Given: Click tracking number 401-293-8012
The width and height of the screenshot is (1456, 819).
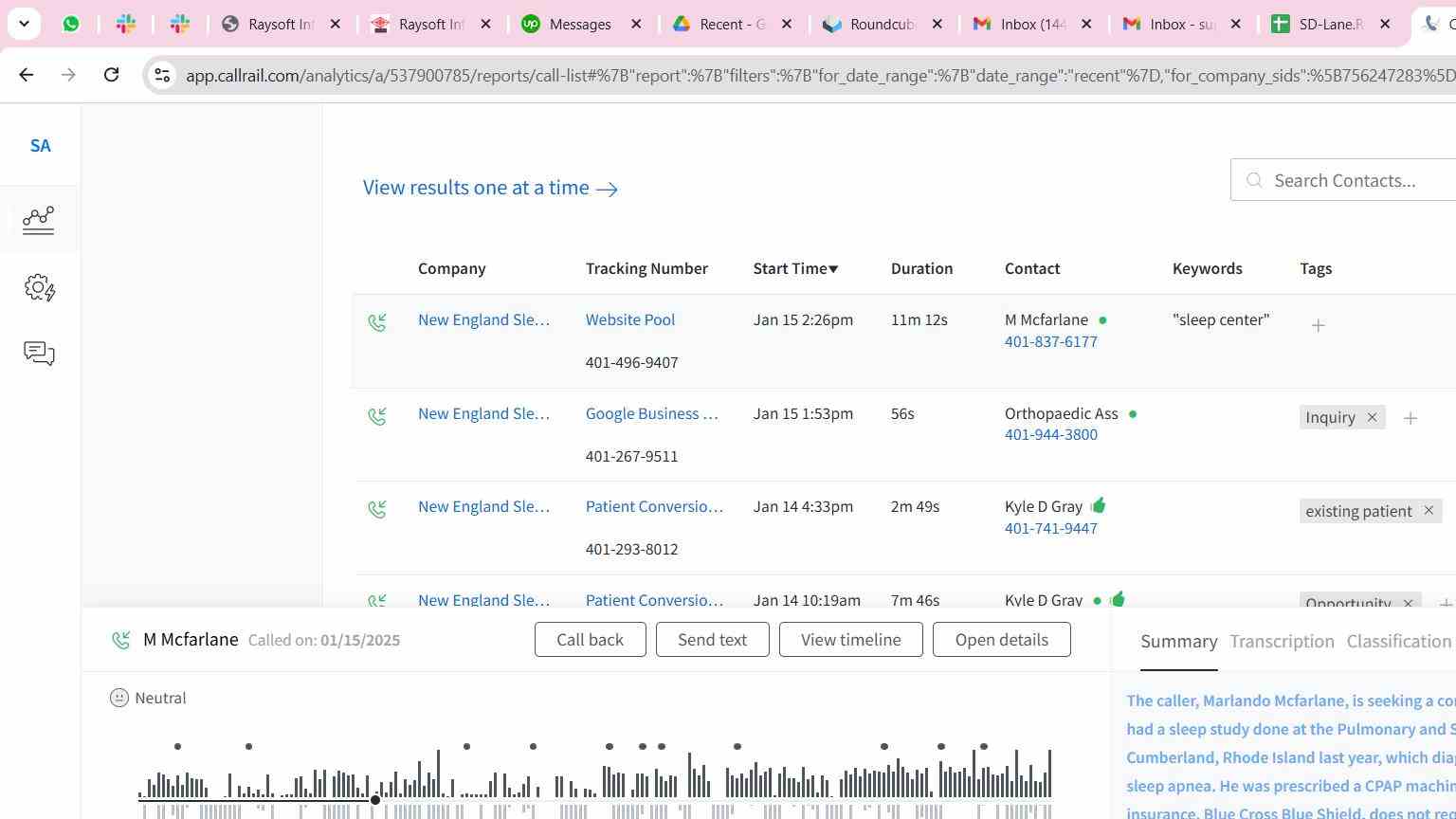Looking at the screenshot, I should [x=631, y=549].
